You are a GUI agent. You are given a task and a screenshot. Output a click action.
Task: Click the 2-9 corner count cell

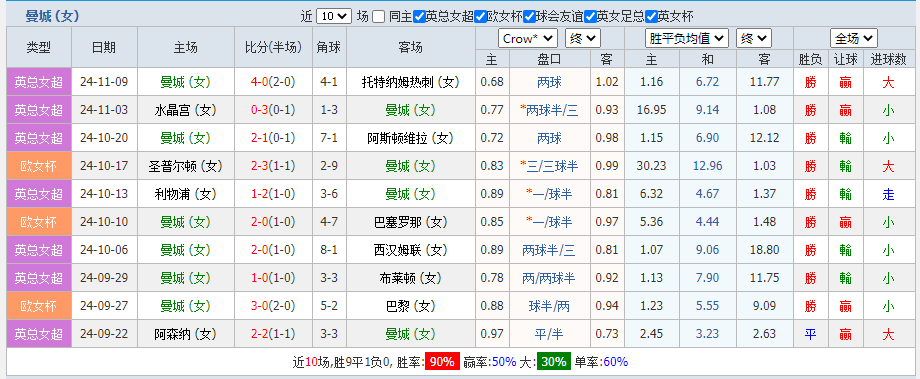point(329,166)
